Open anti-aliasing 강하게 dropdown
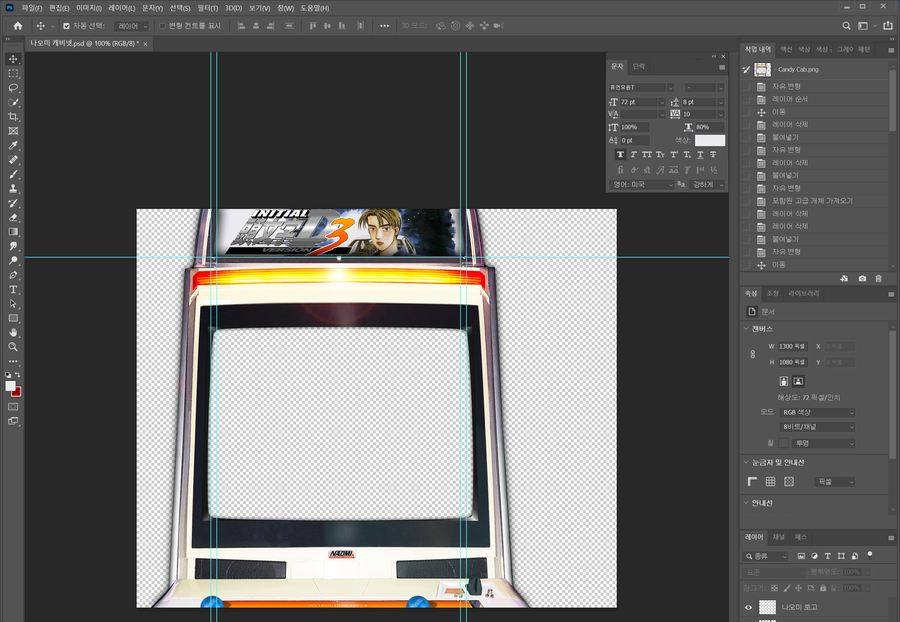Image resolution: width=900 pixels, height=622 pixels. (708, 184)
